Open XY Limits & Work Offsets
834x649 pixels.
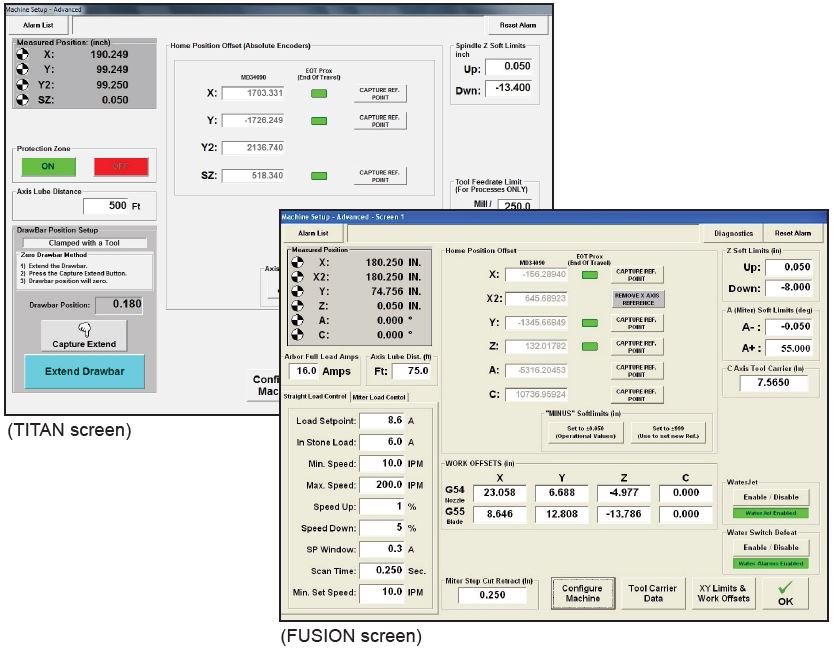723,593
